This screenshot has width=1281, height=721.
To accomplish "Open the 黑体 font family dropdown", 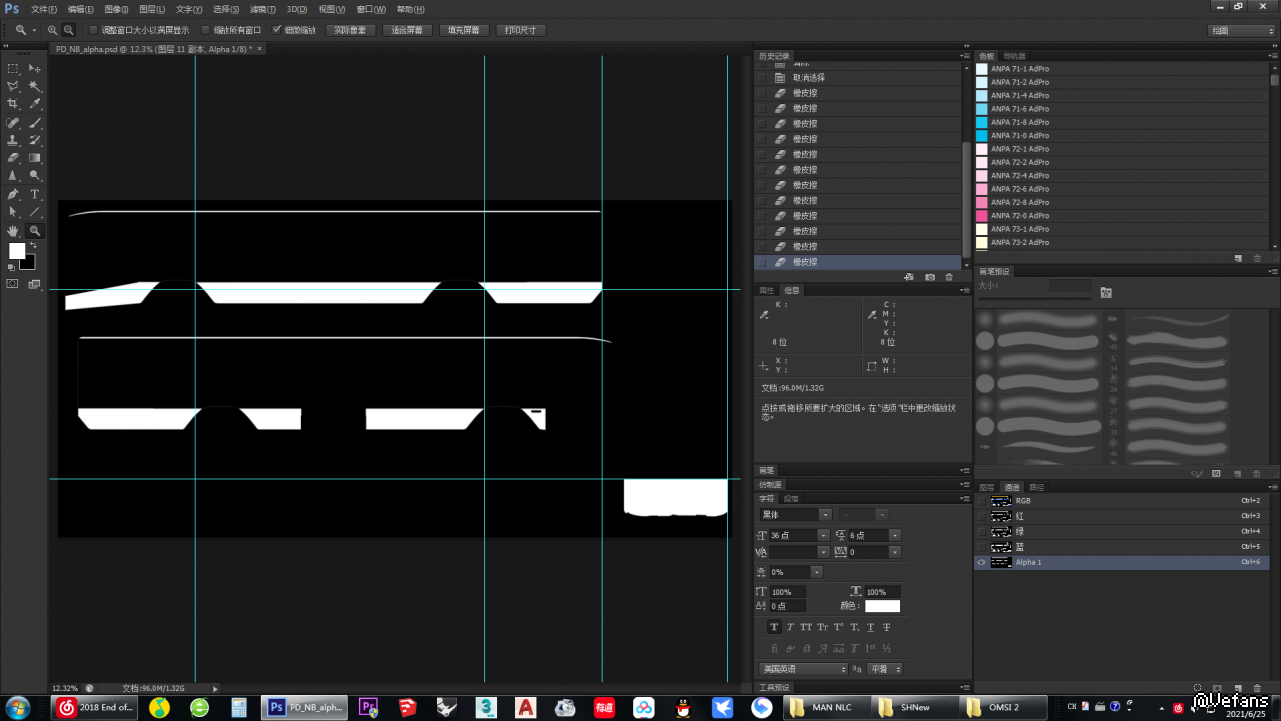I will click(x=825, y=515).
